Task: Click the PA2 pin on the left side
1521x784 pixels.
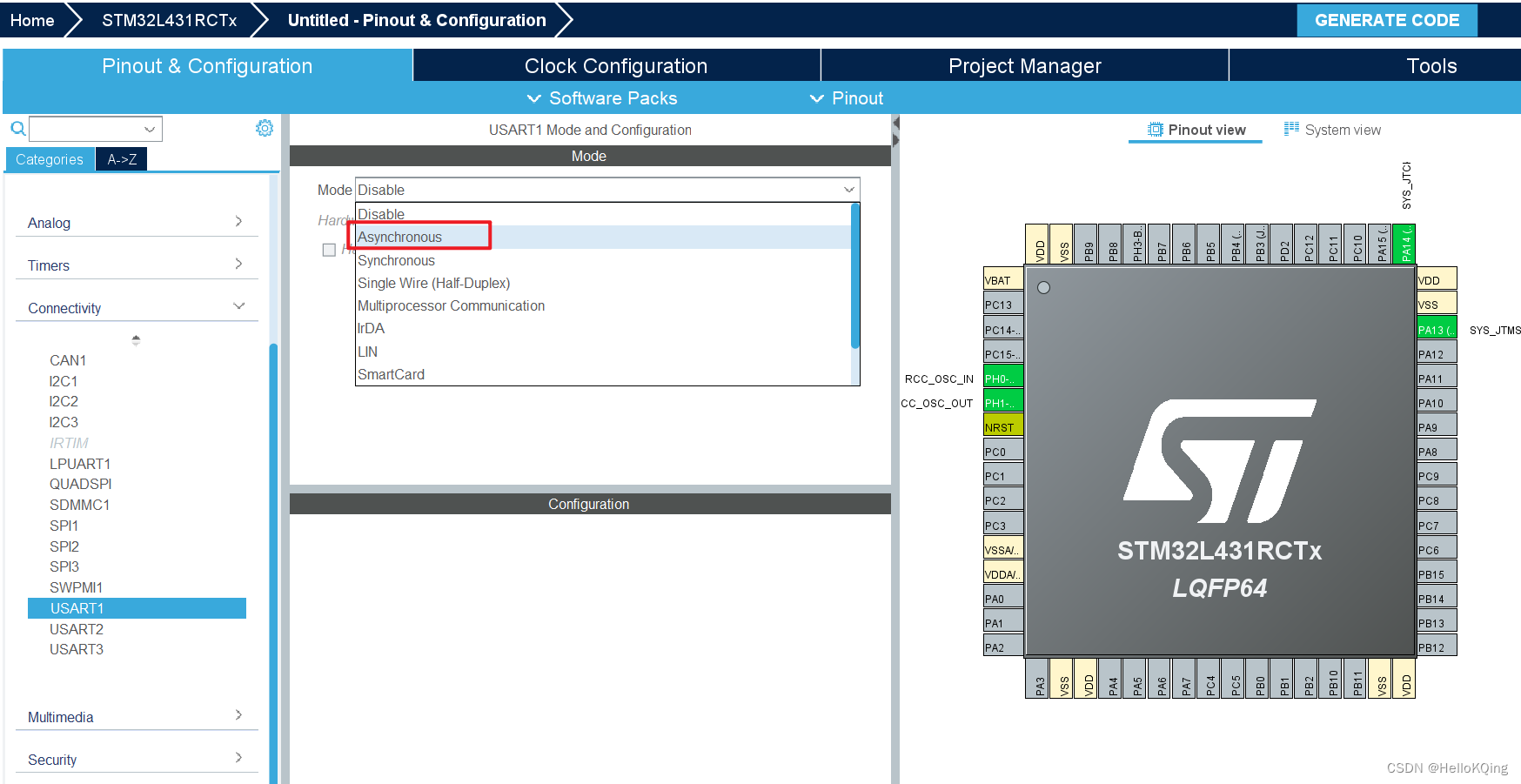Action: 1003,647
